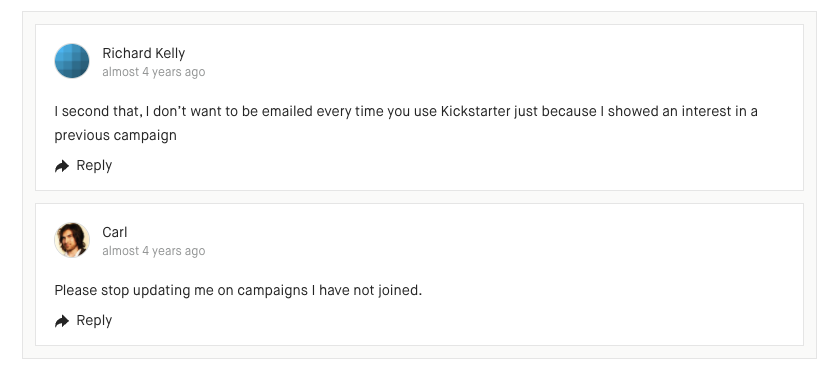The width and height of the screenshot is (820, 384).
Task: Click the Reply label below Carl's comment
Action: point(94,320)
